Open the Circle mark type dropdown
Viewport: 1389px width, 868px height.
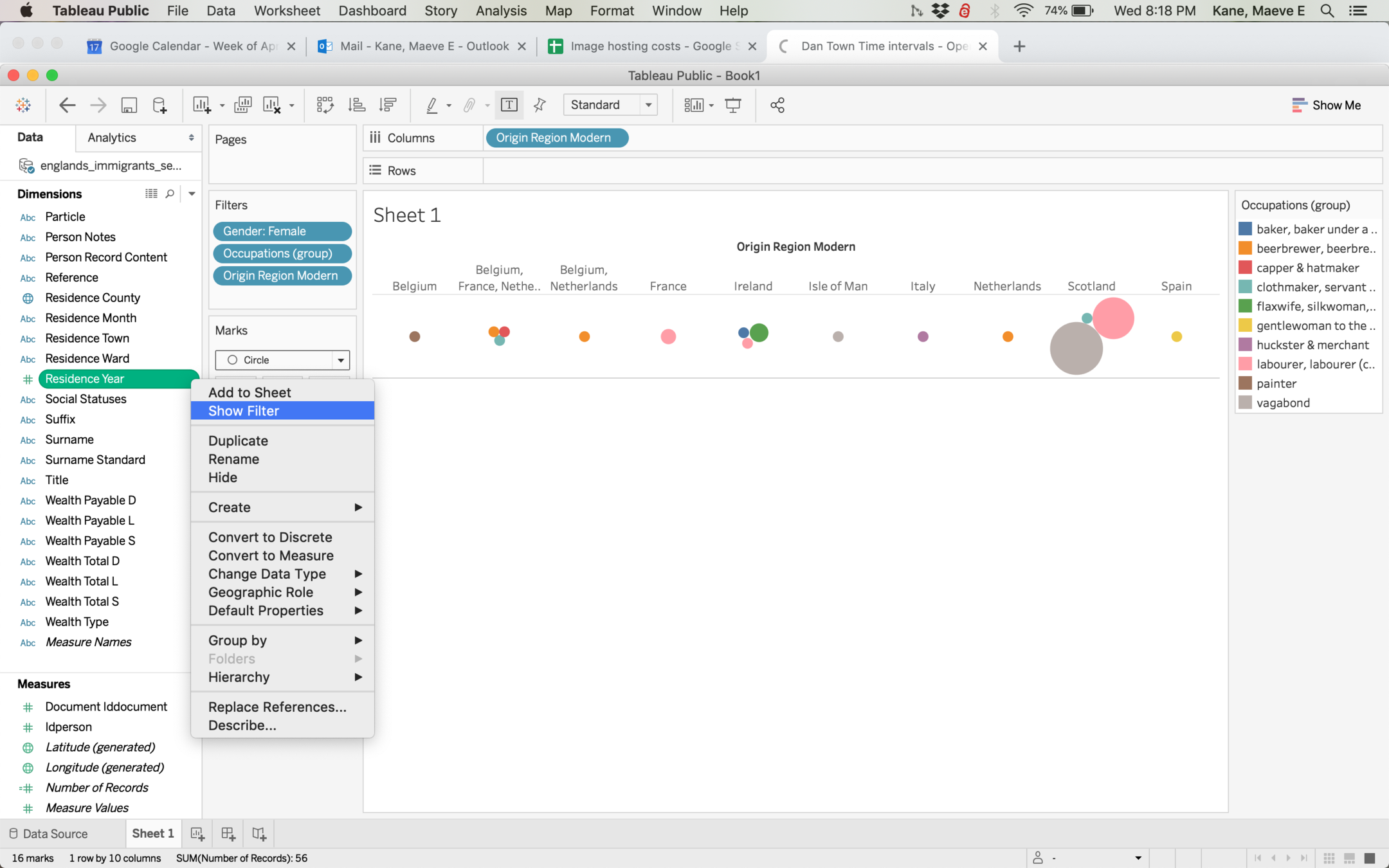tap(341, 360)
